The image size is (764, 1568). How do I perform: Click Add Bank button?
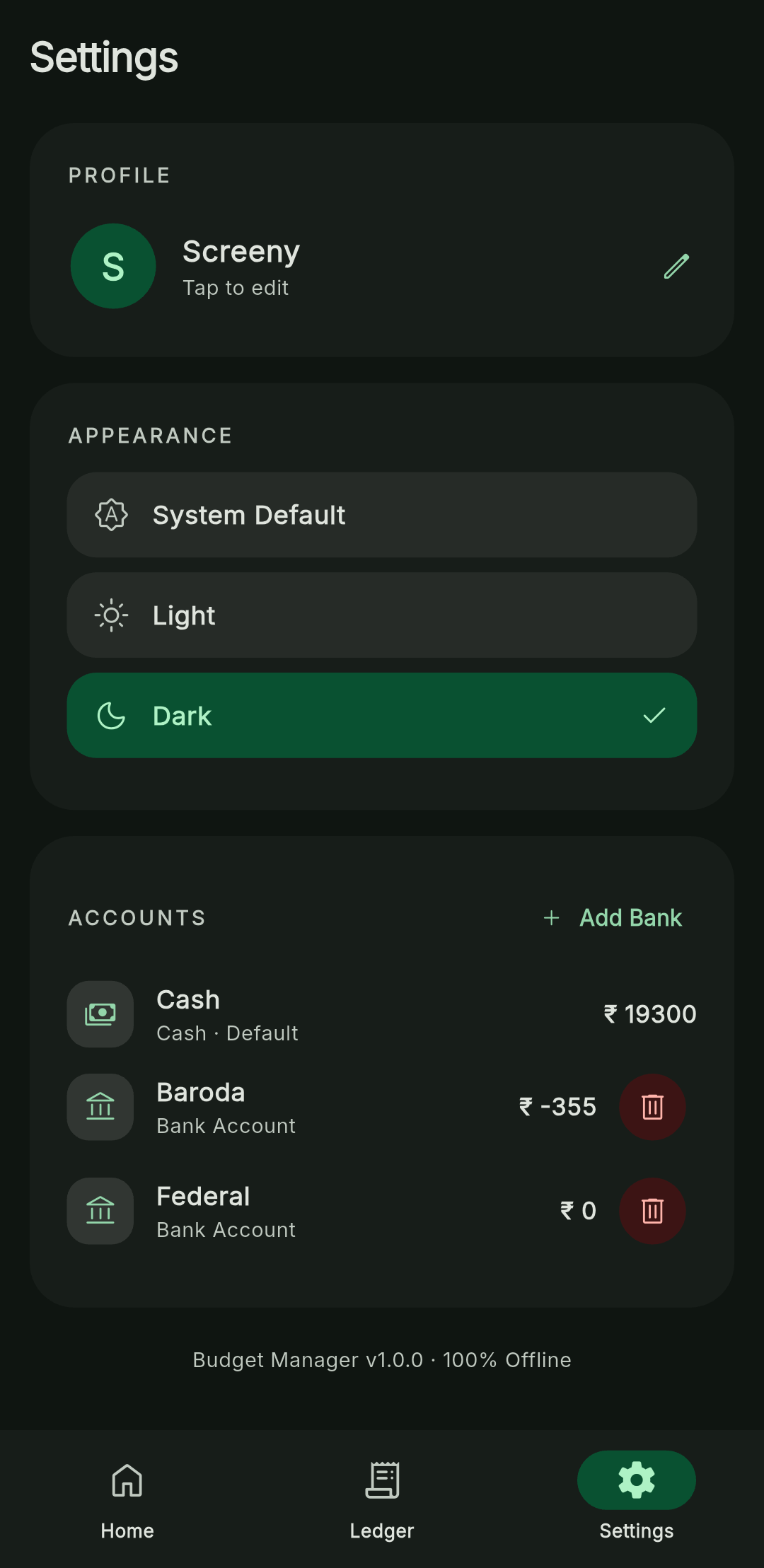pos(613,918)
